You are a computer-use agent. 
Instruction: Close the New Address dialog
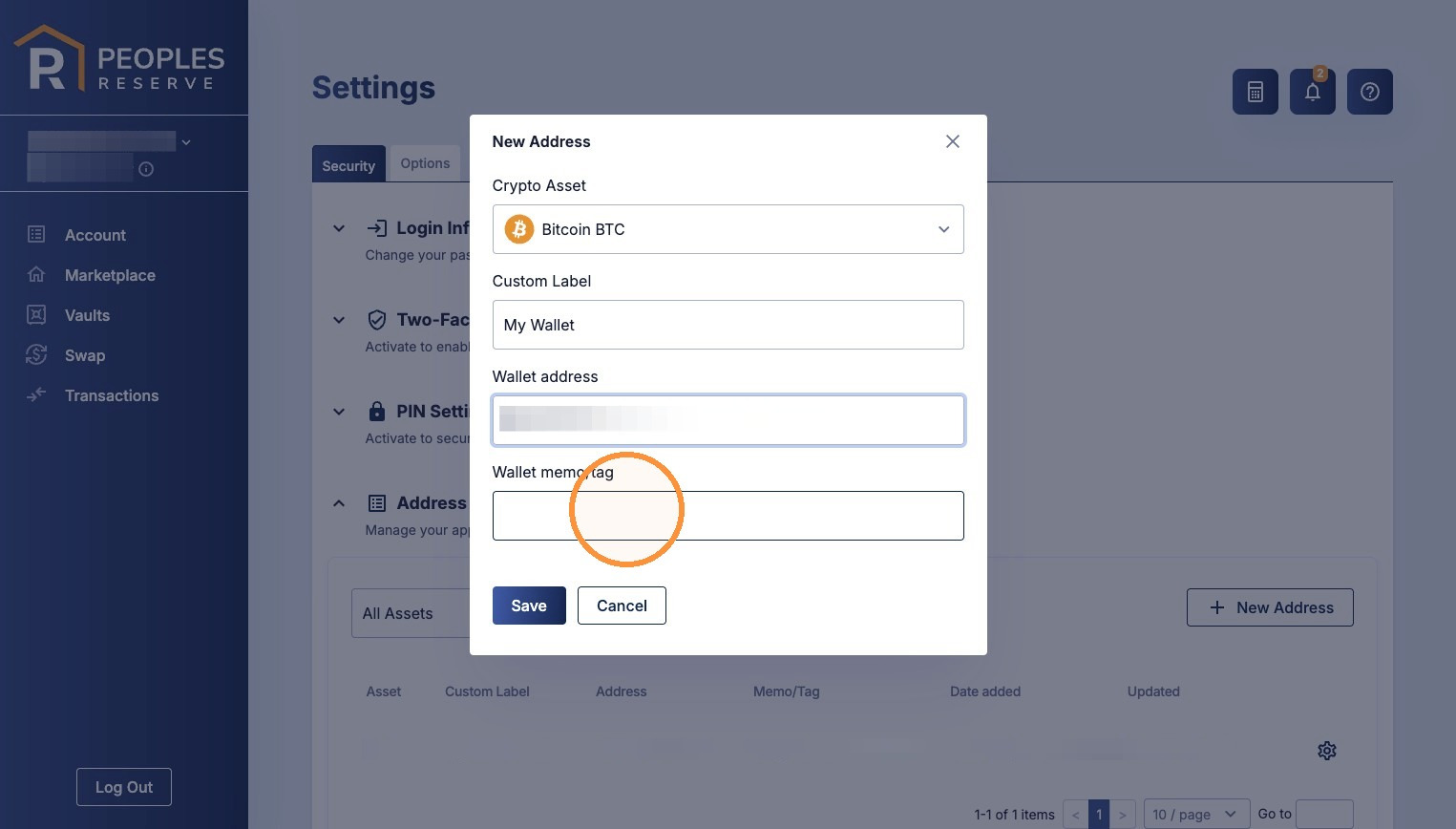pos(952,141)
